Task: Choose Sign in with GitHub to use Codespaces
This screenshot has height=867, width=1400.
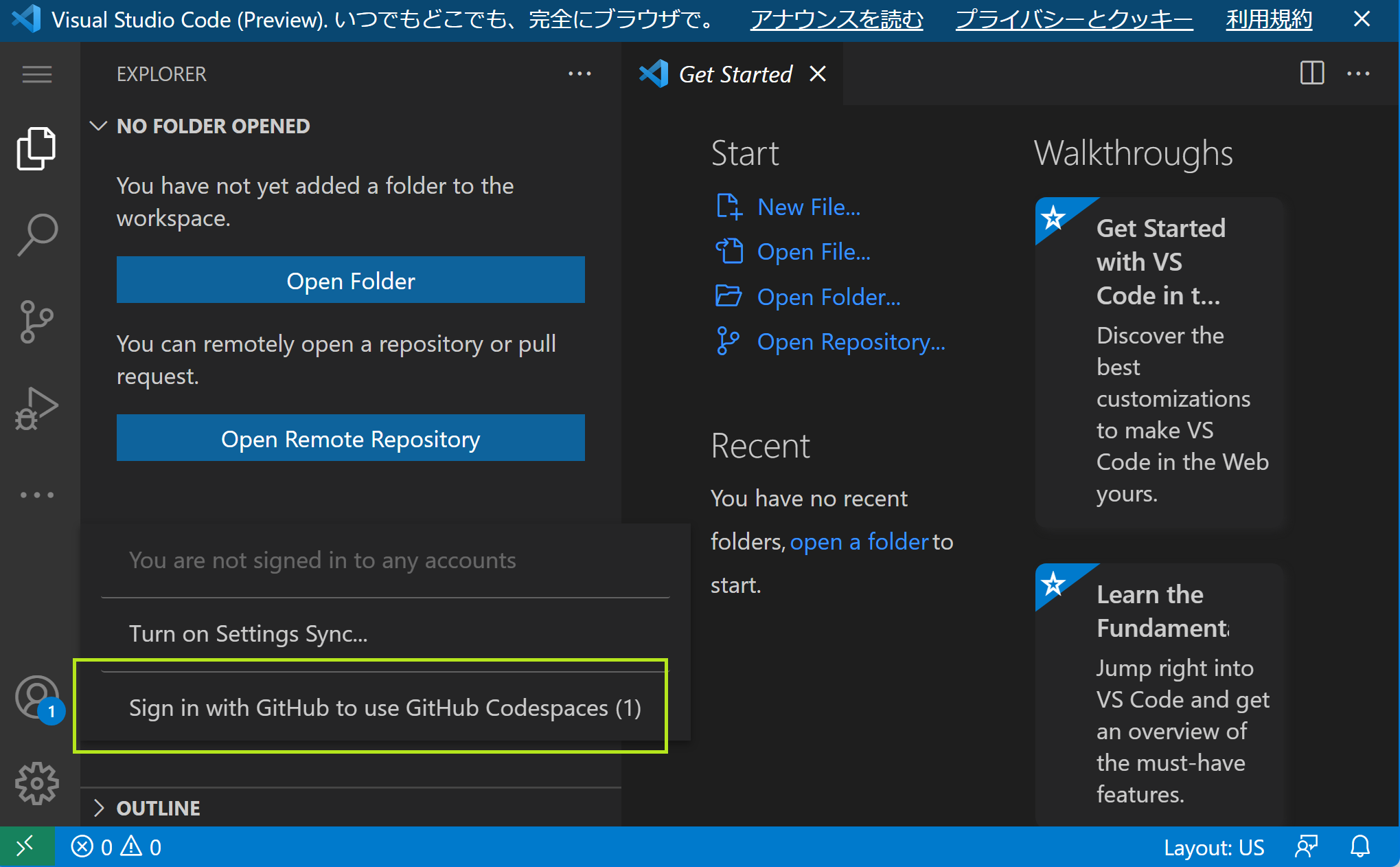Action: [385, 708]
